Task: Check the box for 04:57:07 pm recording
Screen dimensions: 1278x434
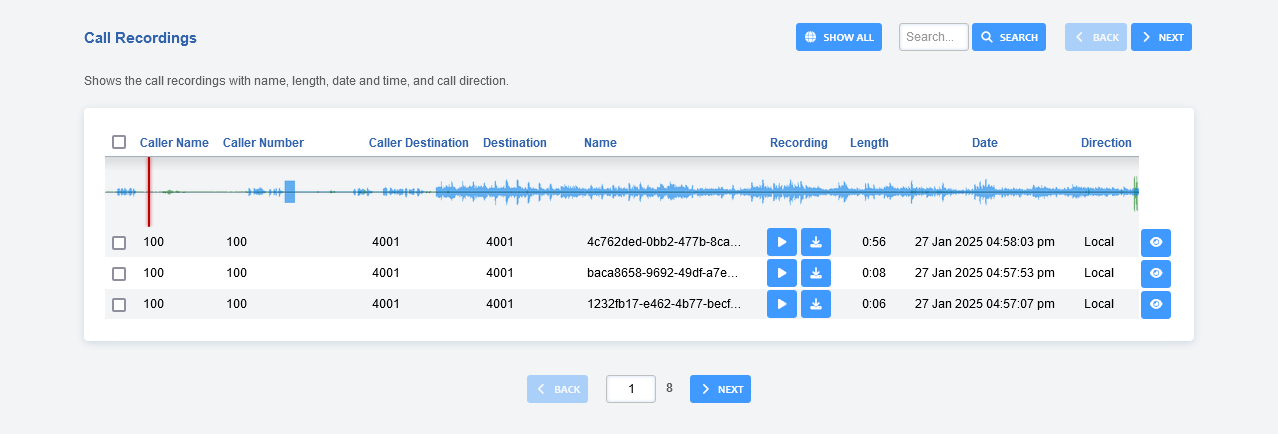Action: click(x=119, y=305)
